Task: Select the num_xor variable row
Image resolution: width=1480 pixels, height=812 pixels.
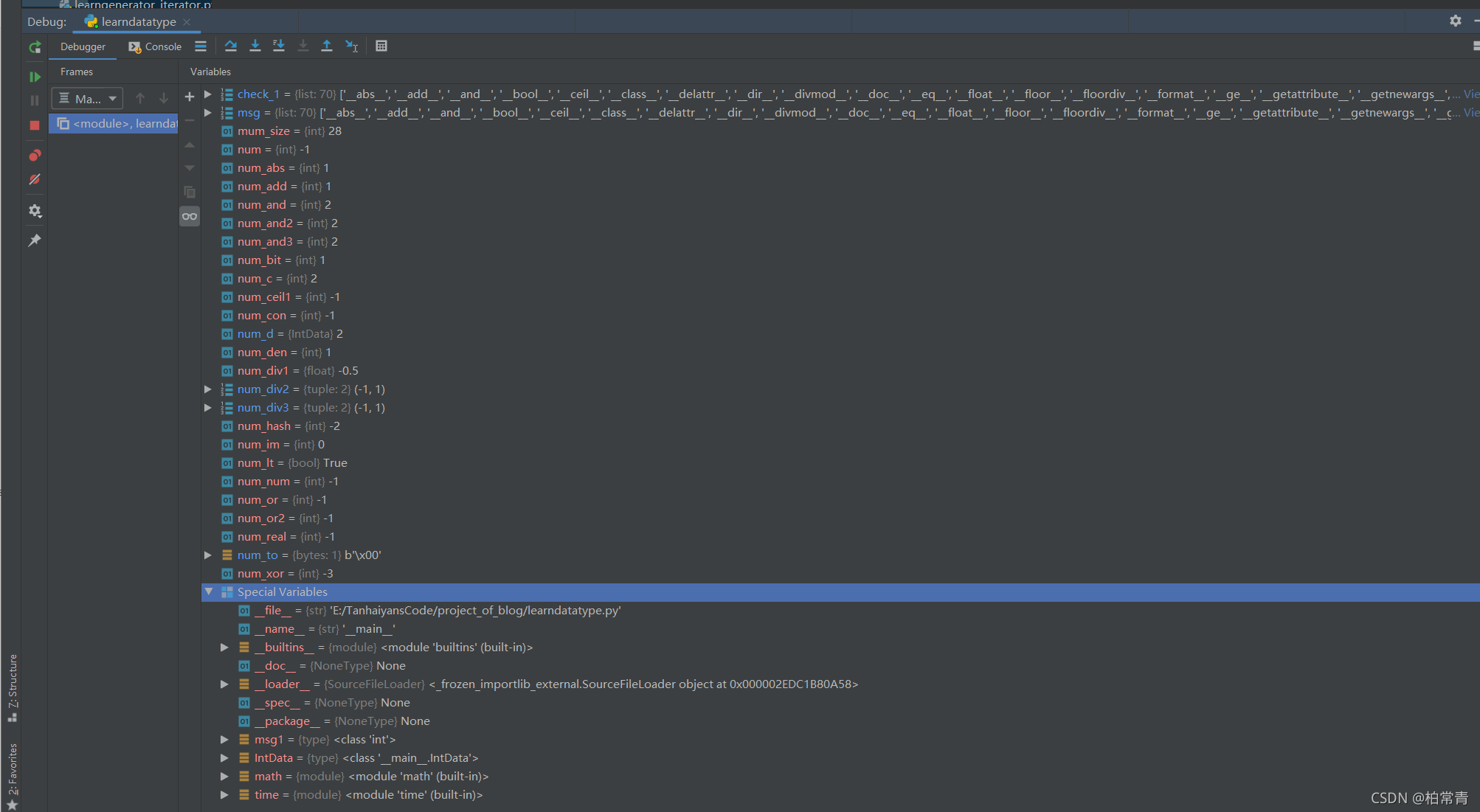Action: [840, 574]
